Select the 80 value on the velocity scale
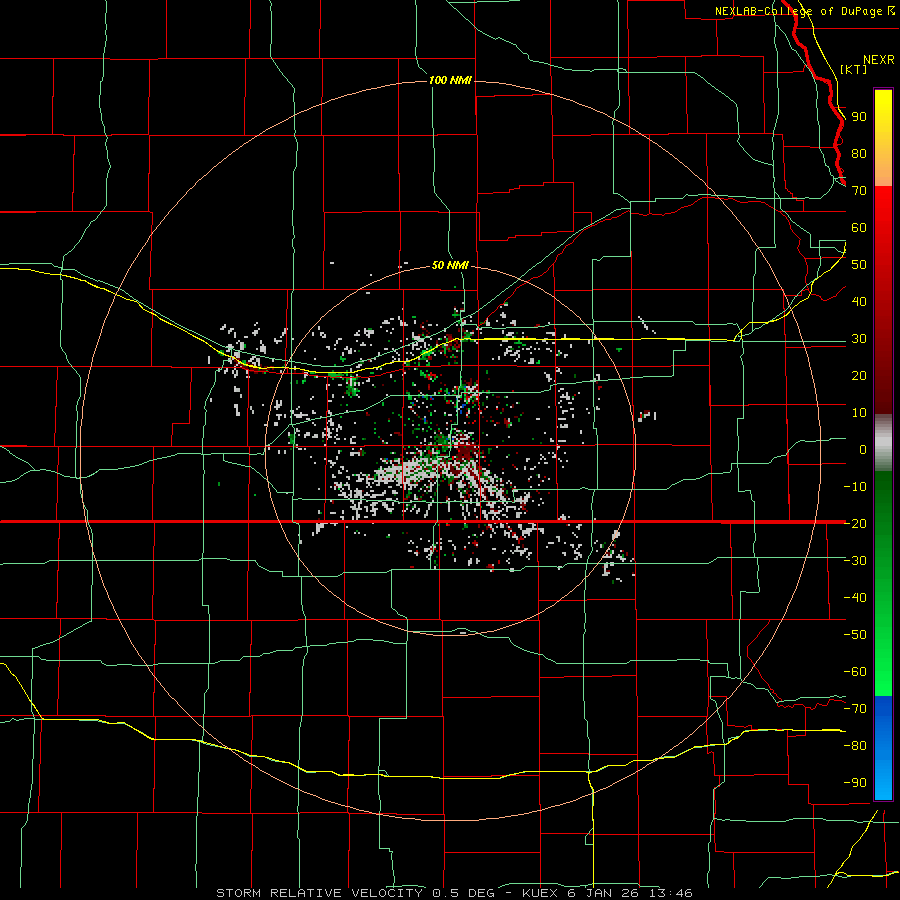The height and width of the screenshot is (900, 900). click(859, 153)
